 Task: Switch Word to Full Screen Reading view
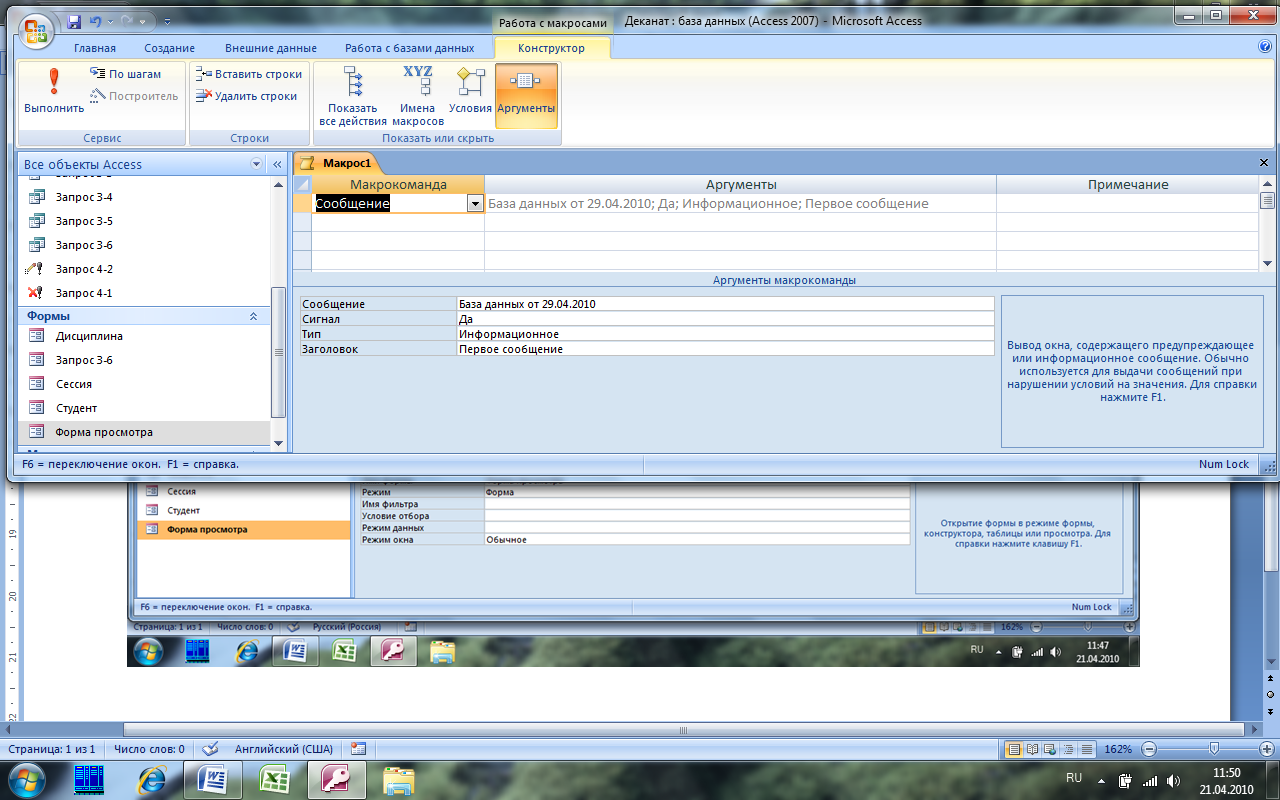click(1033, 749)
